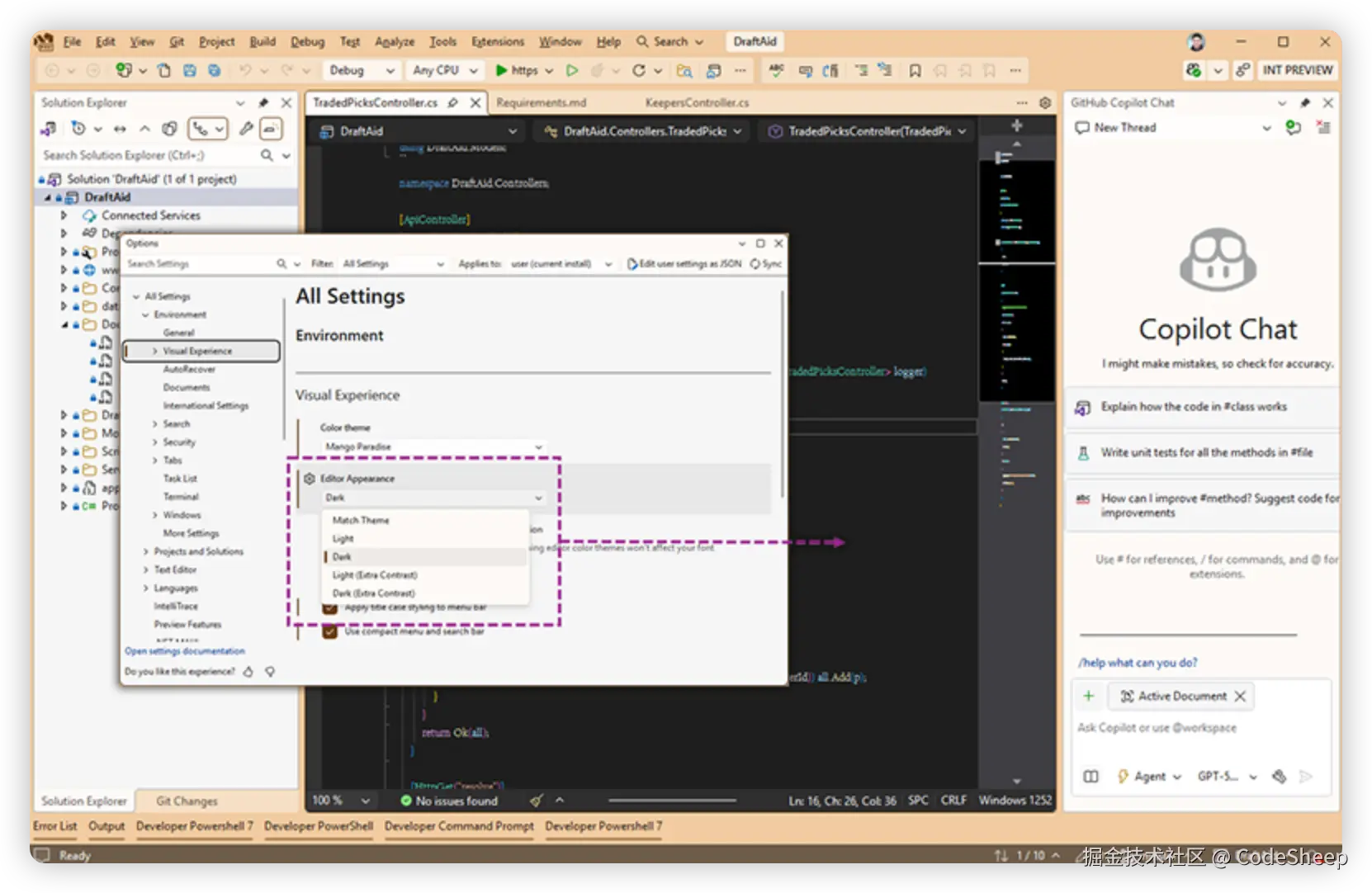Open the Analyze menu
The height and width of the screenshot is (893, 1372).
point(394,42)
